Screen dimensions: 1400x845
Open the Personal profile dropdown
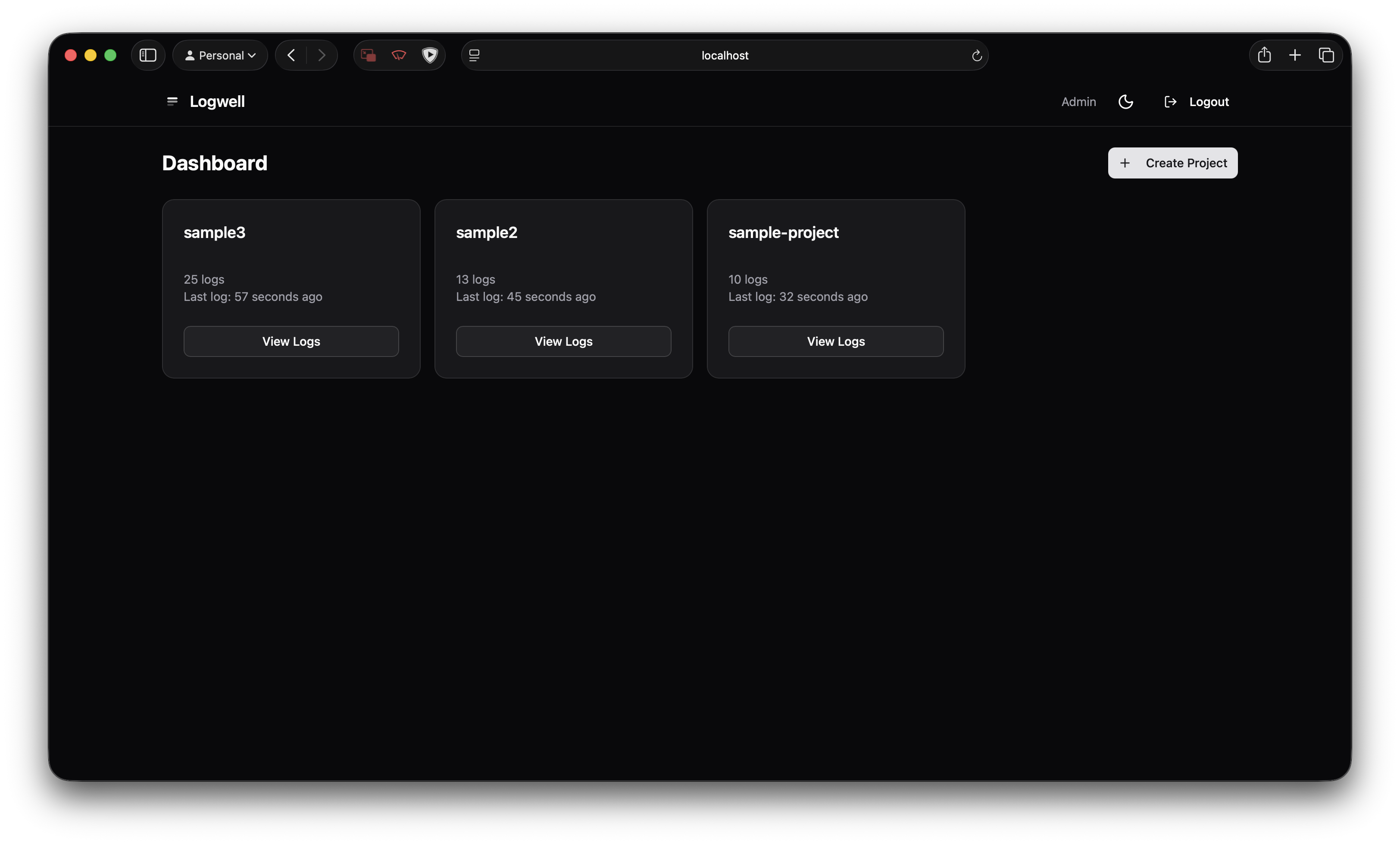point(220,55)
